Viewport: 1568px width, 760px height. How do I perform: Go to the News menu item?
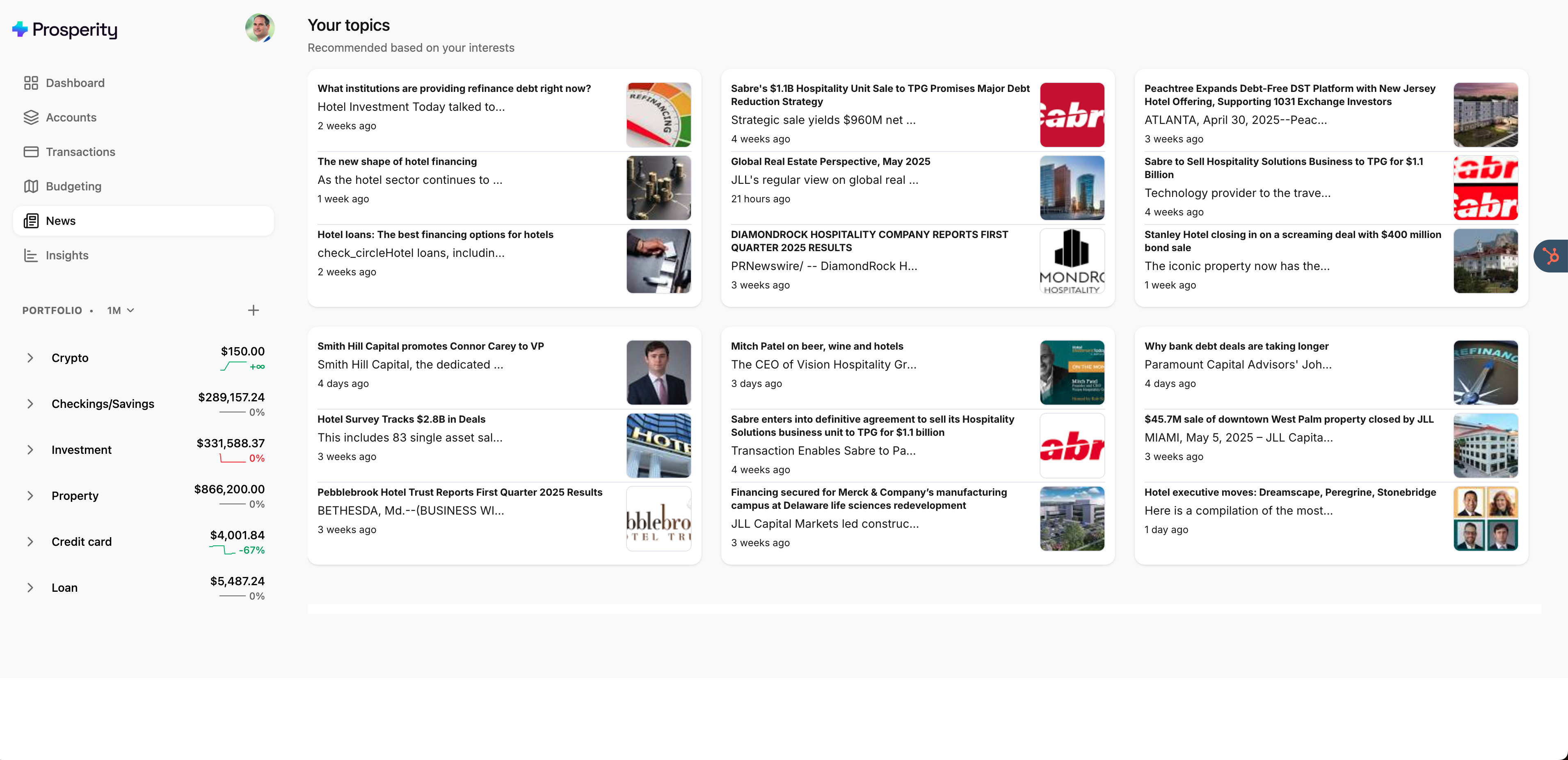[61, 221]
